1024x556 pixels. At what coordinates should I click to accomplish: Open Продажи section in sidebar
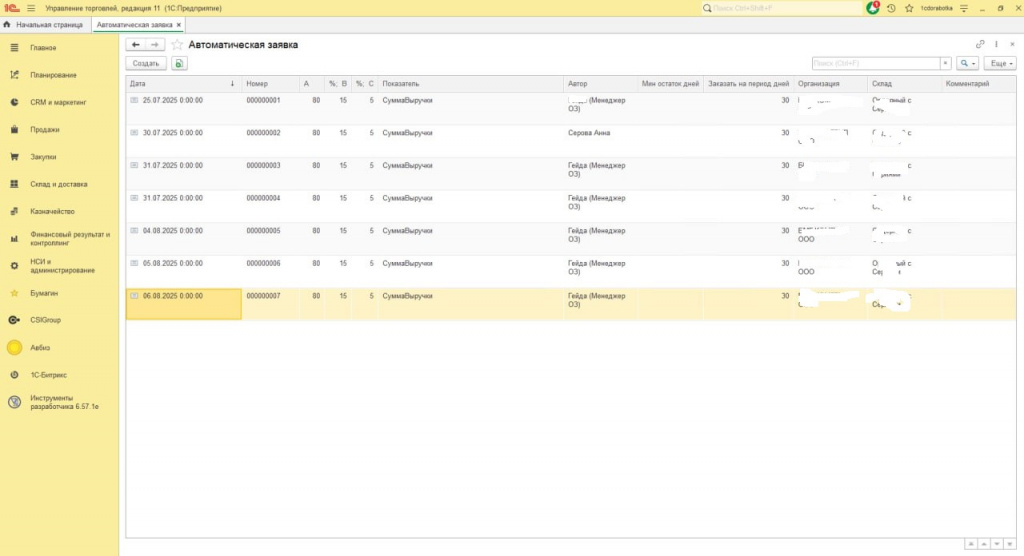59,129
